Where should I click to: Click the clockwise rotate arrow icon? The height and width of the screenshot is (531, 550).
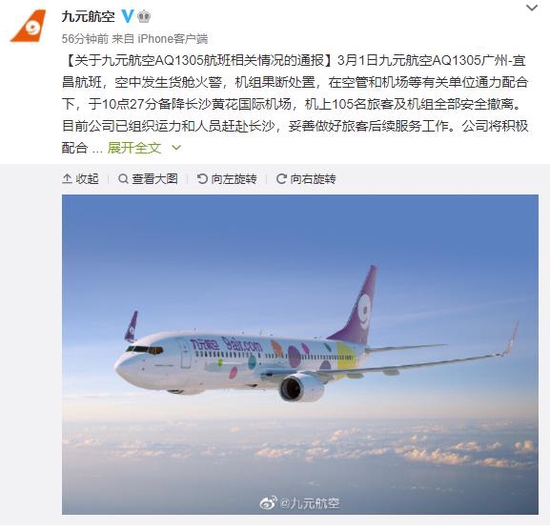pos(281,179)
